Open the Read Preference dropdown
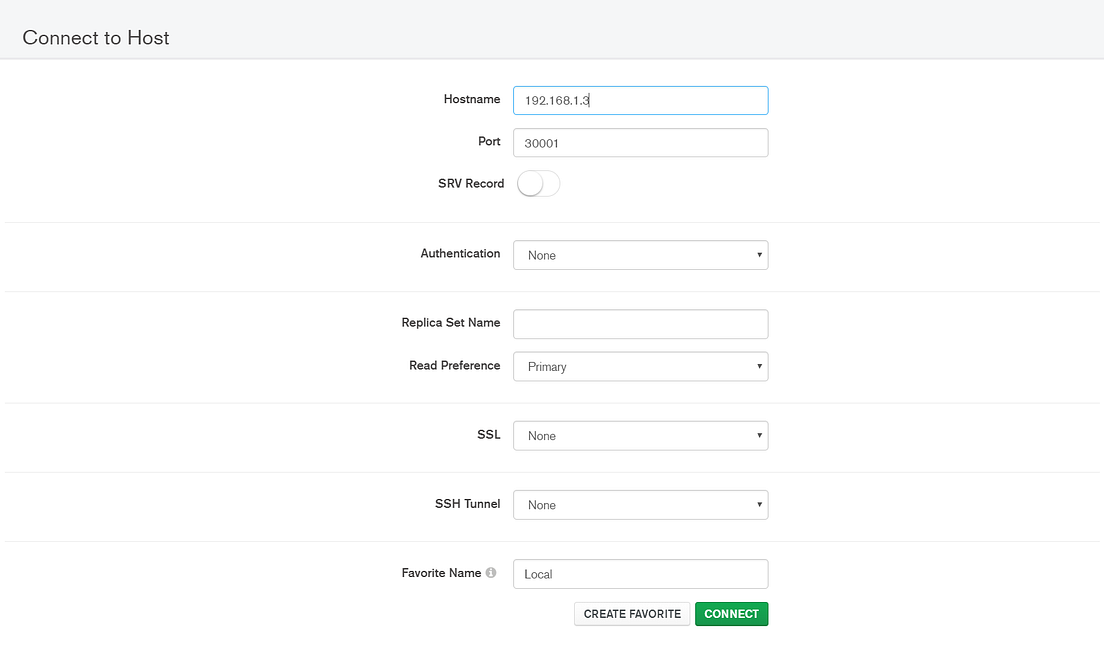Viewport: 1104px width, 672px height. click(x=640, y=366)
